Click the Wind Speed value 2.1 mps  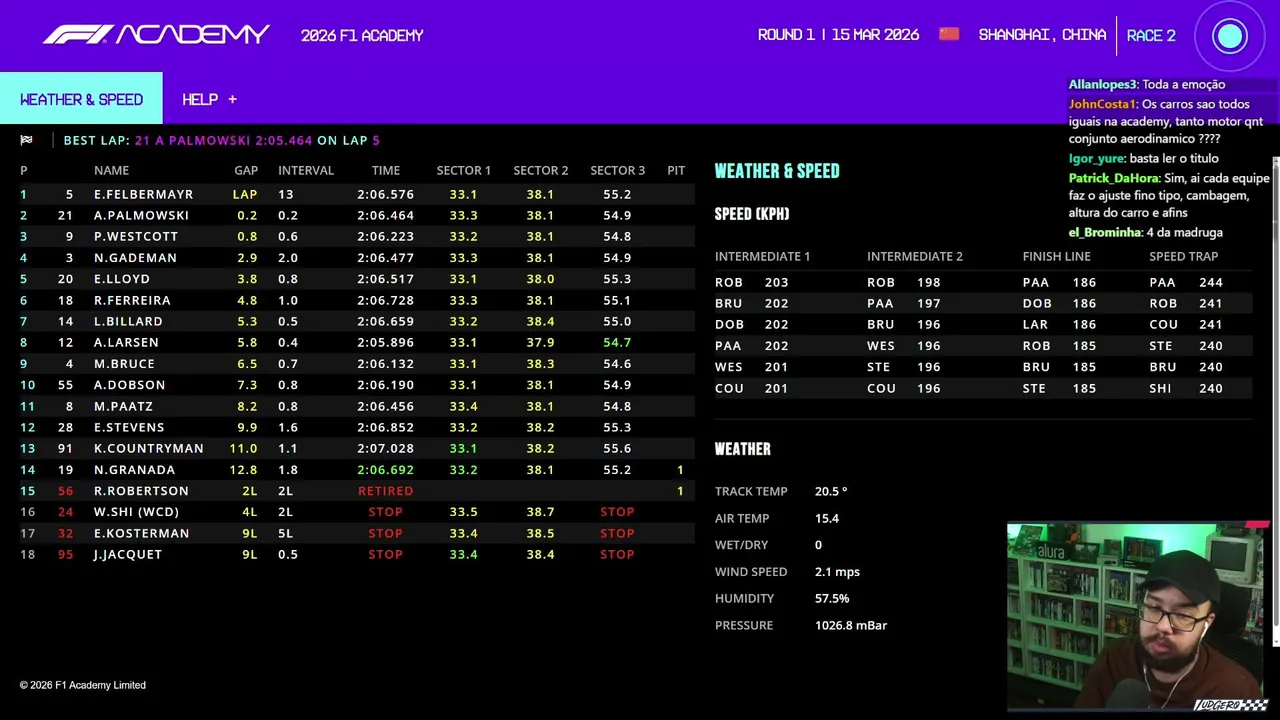tap(837, 571)
